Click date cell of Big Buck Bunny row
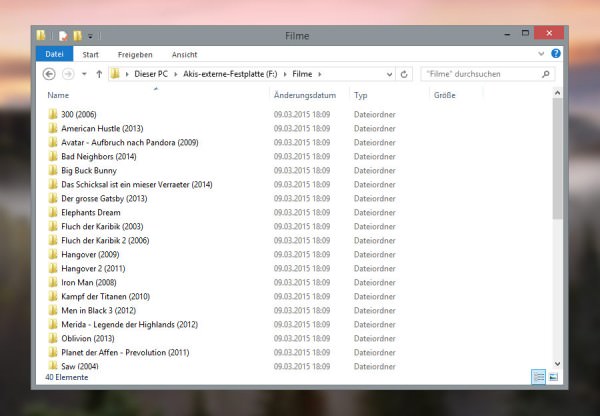The height and width of the screenshot is (416, 600). click(x=302, y=170)
